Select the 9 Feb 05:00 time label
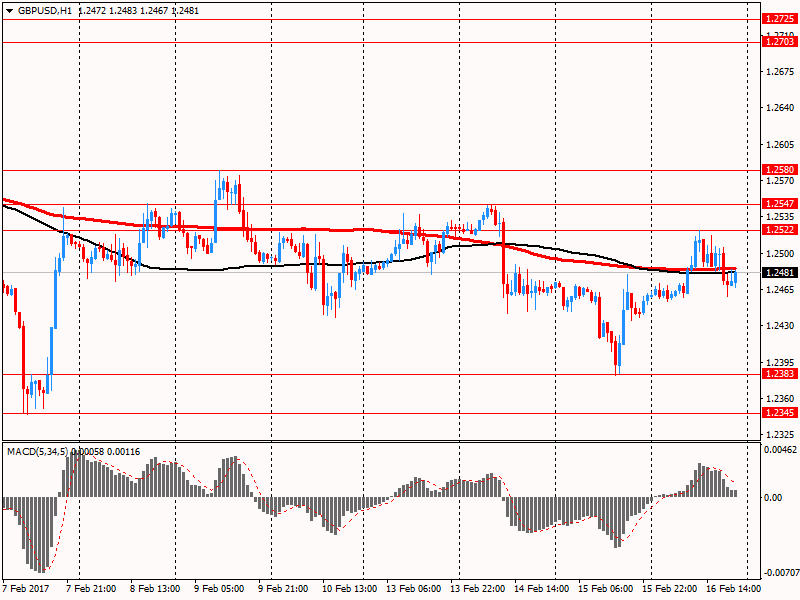The height and width of the screenshot is (600, 800). 218,589
